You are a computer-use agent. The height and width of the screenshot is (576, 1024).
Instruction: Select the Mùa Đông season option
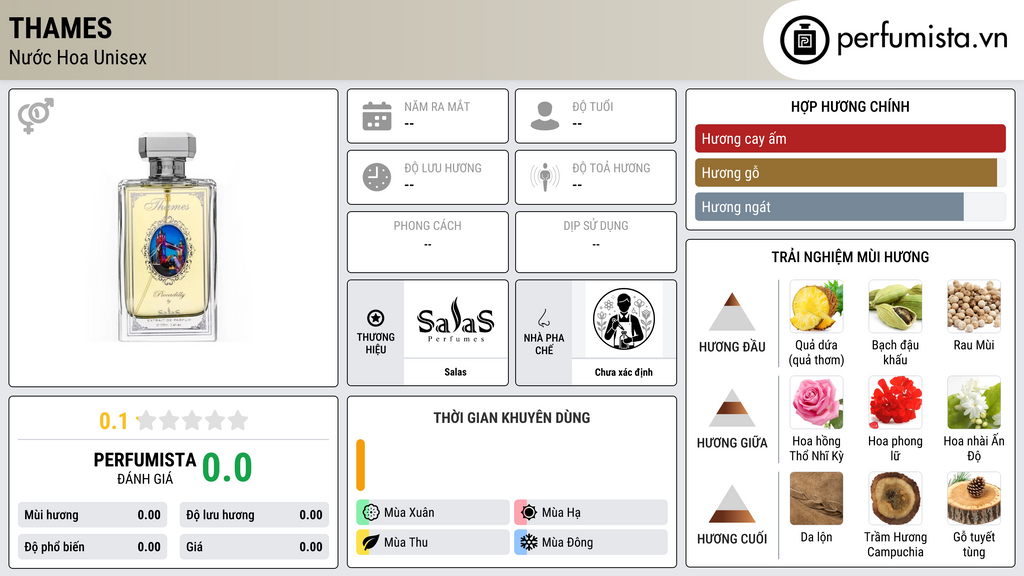[591, 542]
